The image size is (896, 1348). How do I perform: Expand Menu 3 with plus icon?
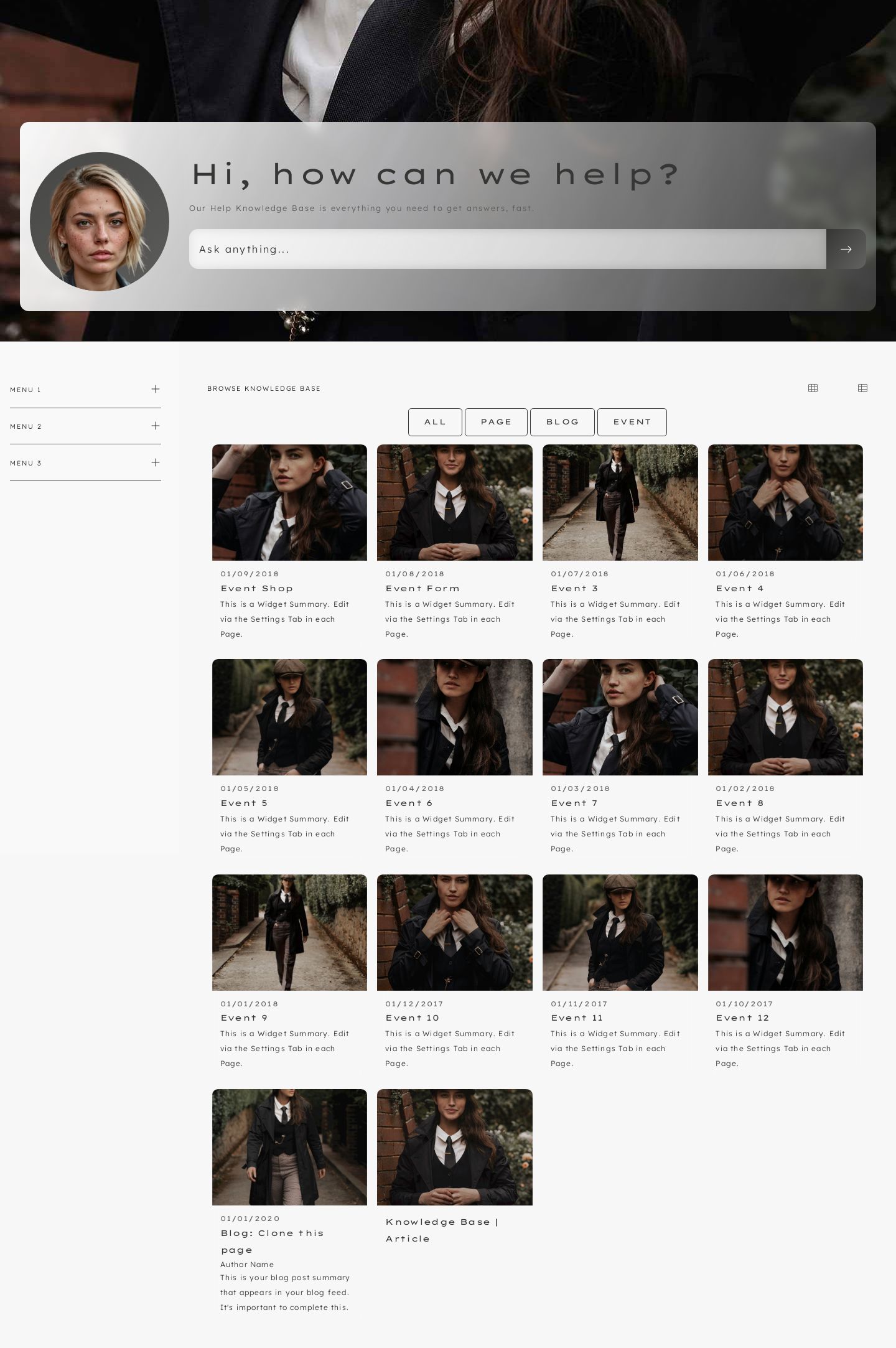pos(156,462)
